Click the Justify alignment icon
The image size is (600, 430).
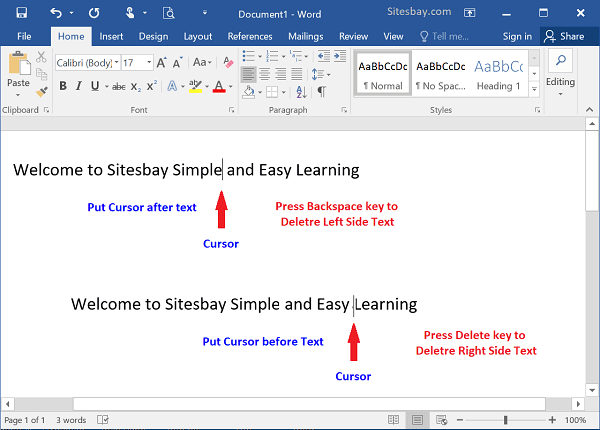pos(297,74)
